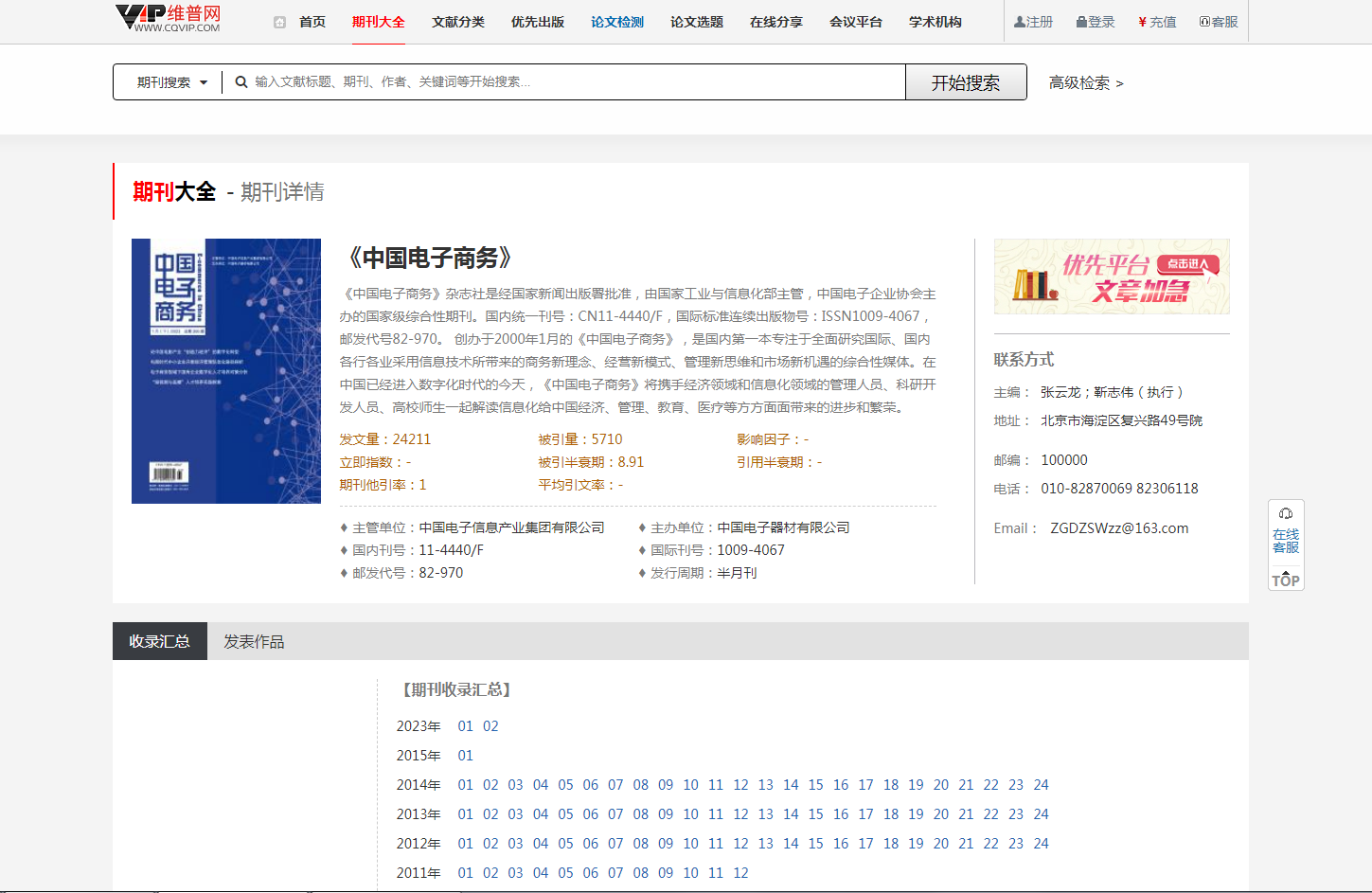Open issue 20 of 2012年
1372x893 pixels.
[x=941, y=844]
